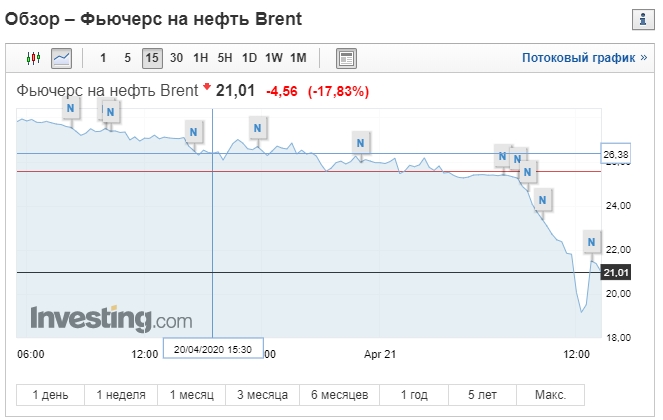This screenshot has height=420, width=663.
Task: Click the news marker above Apr 21
Action: (x=359, y=143)
